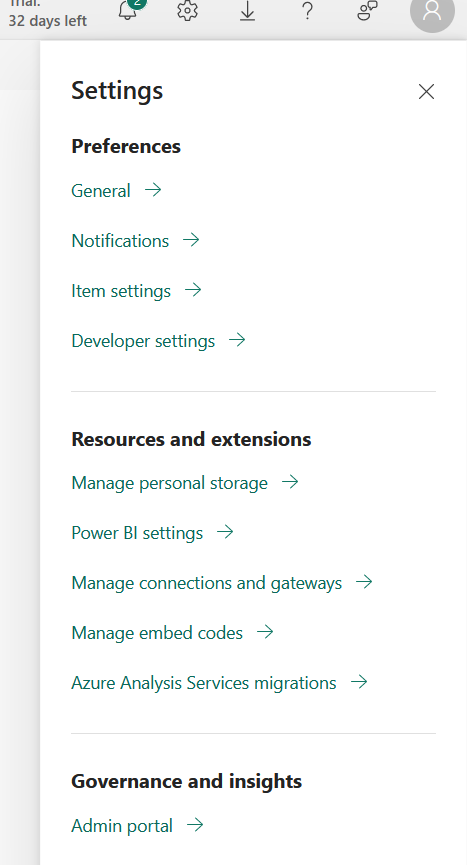Click arrow beside Manage connections and gateways
Viewport: 467px width, 865px height.
click(x=364, y=582)
